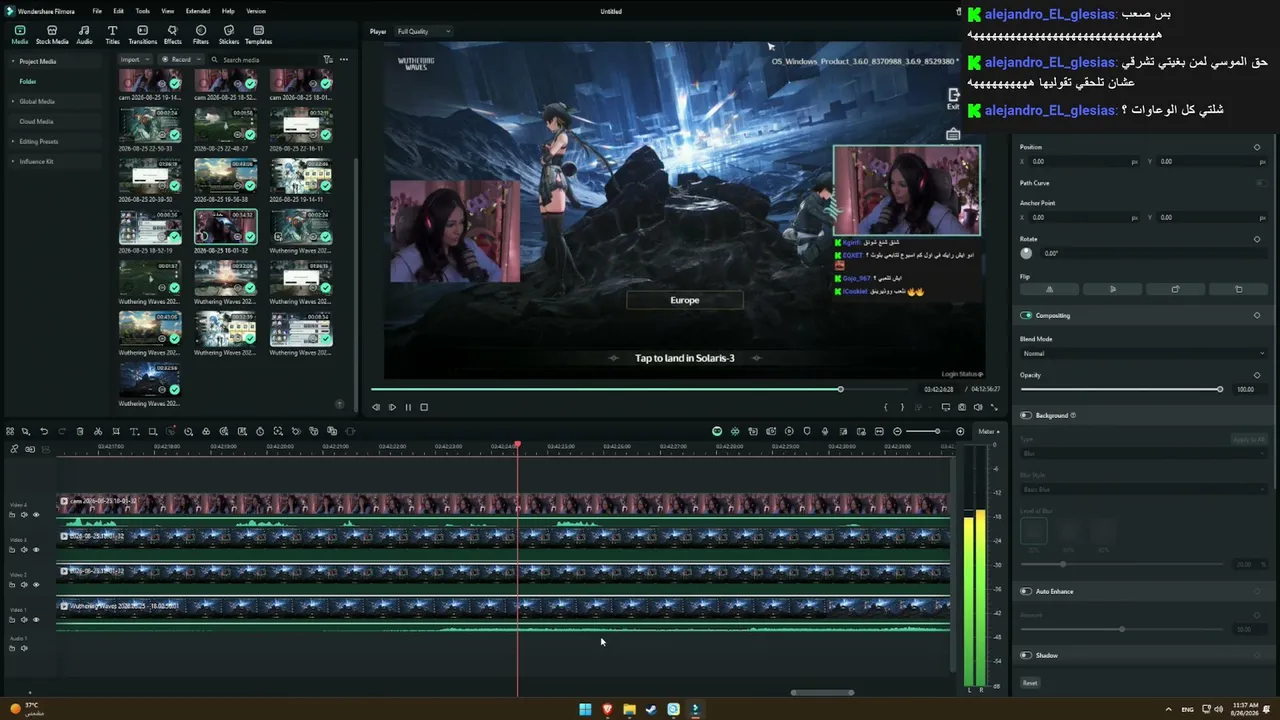Pause the preview playback
Screen dimensions: 1280x720
point(408,407)
